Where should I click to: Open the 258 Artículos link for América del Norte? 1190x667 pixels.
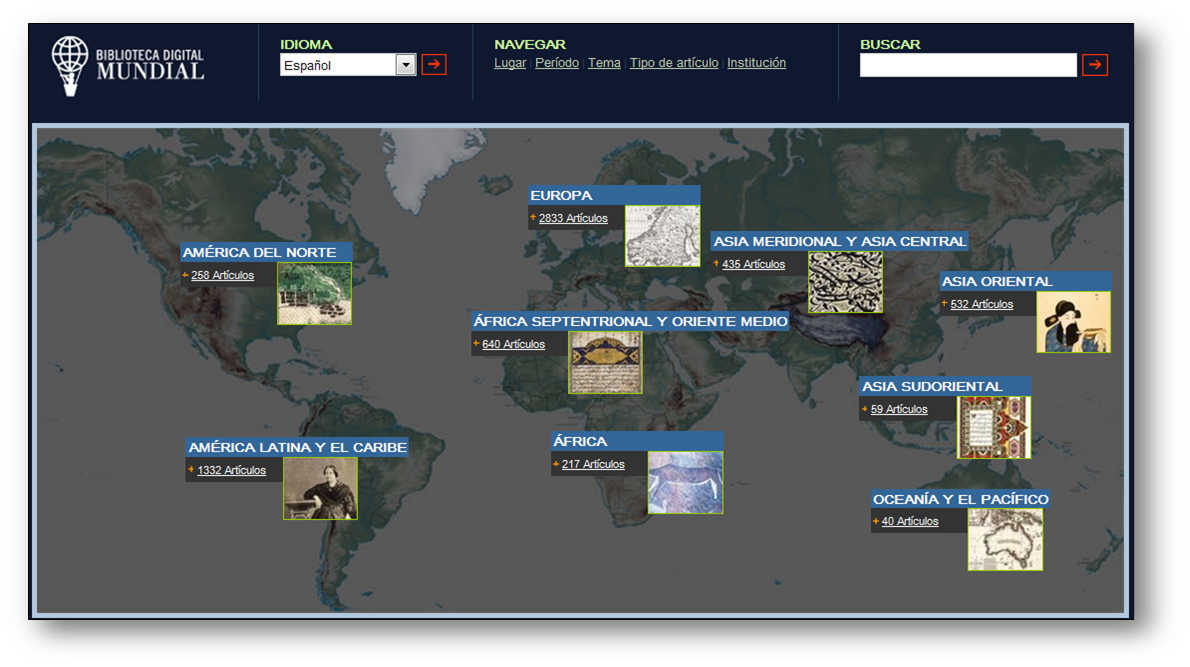222,275
